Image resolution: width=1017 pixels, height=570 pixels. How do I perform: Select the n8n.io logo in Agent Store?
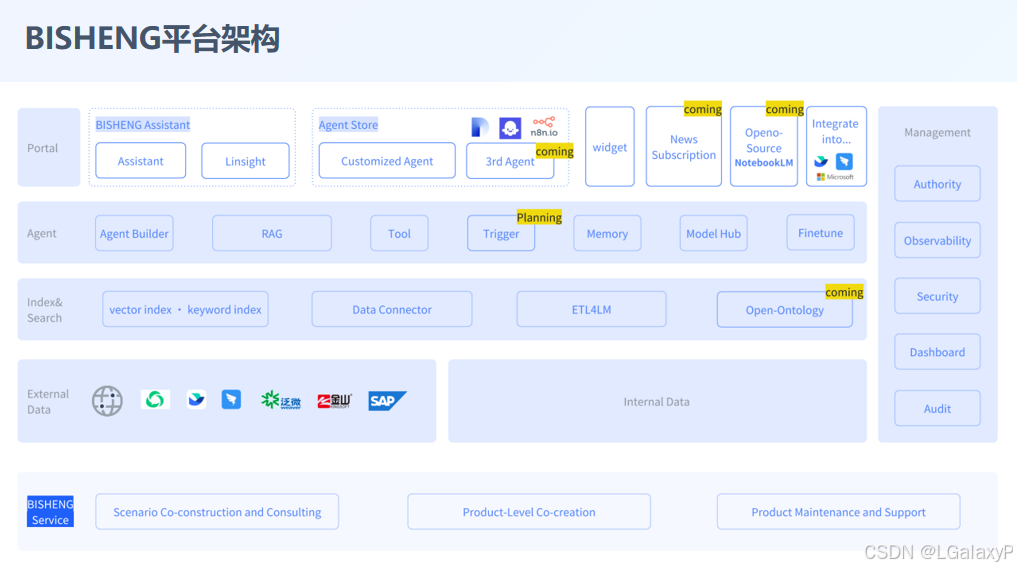544,126
